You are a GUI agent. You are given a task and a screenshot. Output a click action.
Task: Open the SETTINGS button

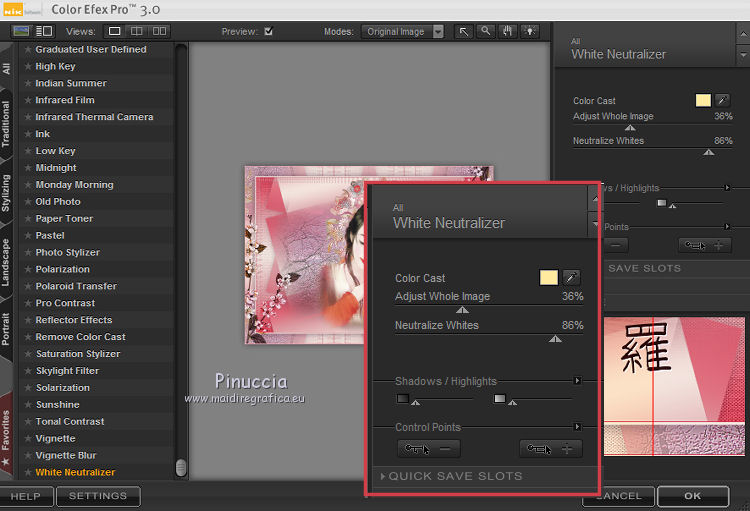pyautogui.click(x=98, y=496)
